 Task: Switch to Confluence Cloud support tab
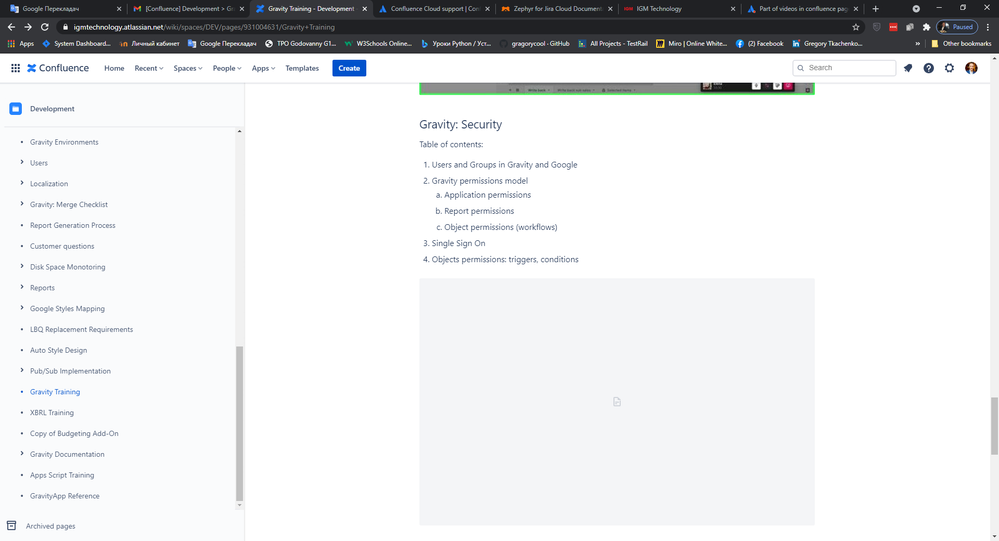click(x=435, y=9)
